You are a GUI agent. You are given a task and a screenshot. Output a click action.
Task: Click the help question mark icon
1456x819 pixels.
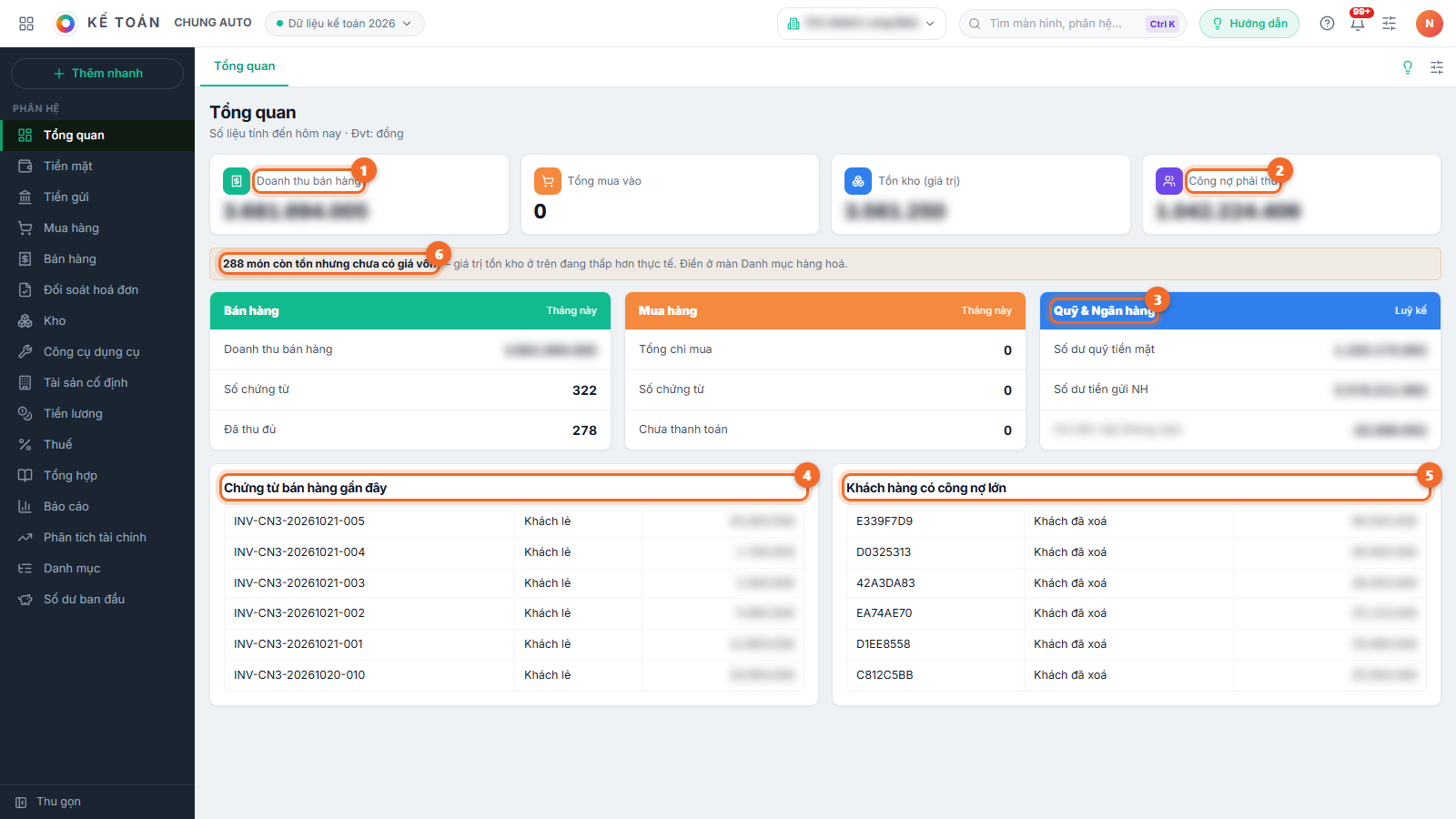click(x=1327, y=24)
